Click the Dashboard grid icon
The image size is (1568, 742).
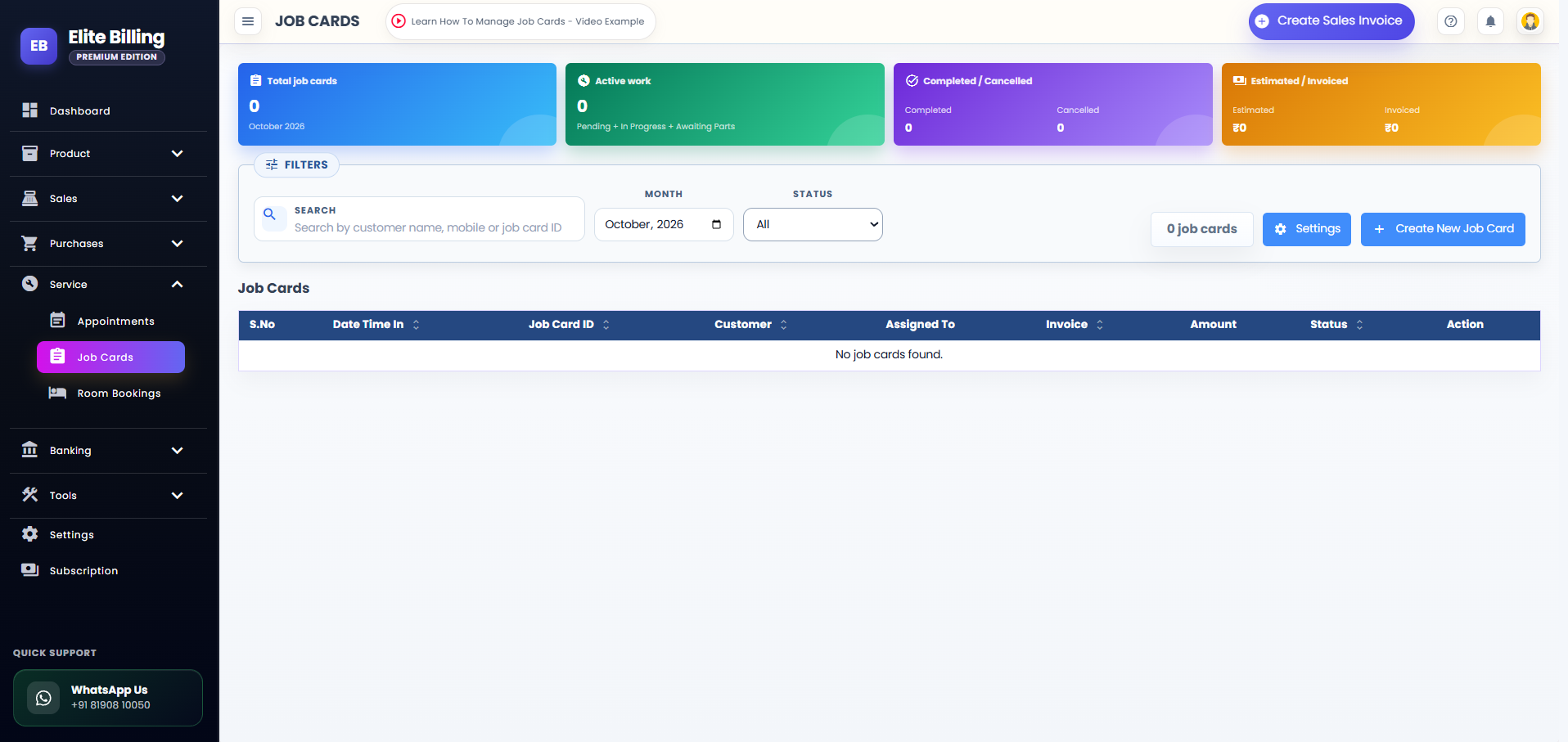(30, 110)
